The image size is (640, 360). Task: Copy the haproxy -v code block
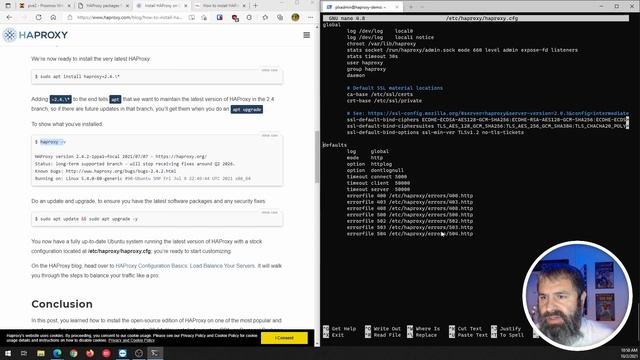(269, 136)
